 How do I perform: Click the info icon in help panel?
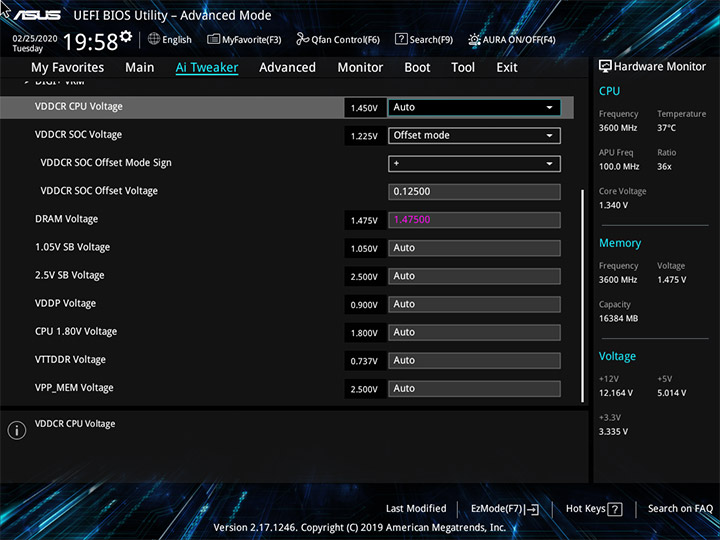click(x=17, y=431)
